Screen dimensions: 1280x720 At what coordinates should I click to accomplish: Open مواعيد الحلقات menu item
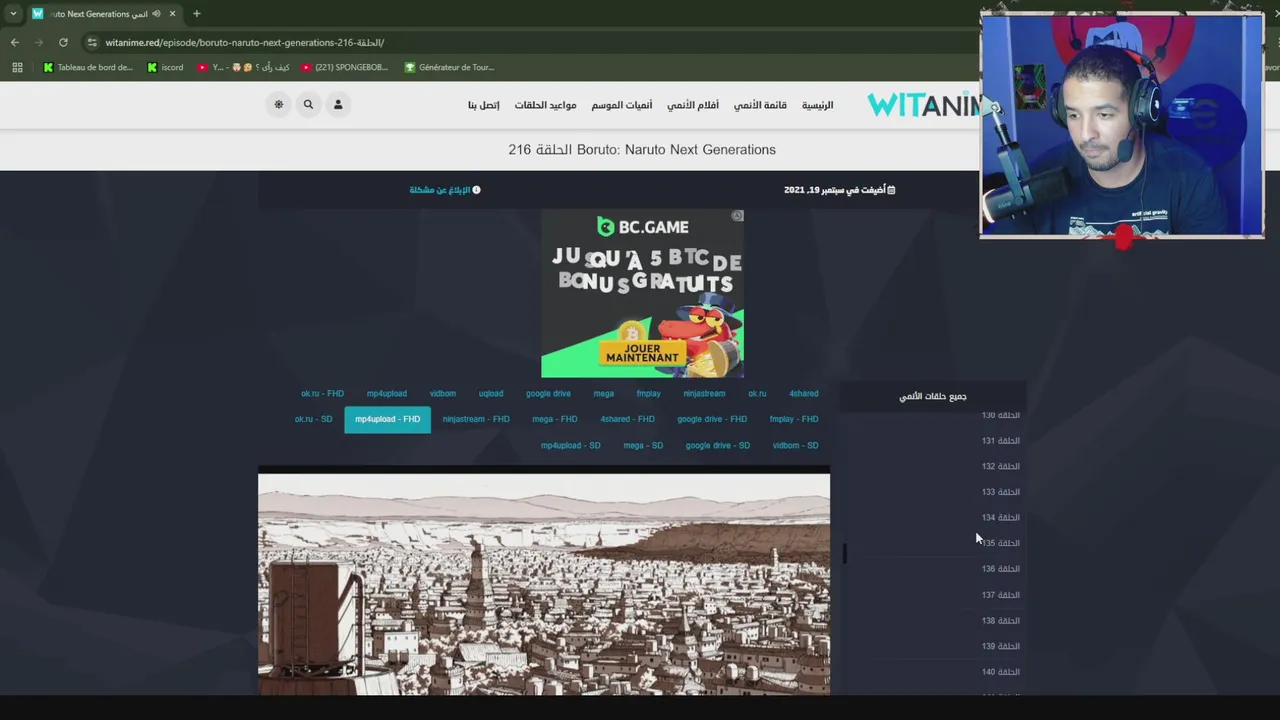pyautogui.click(x=545, y=105)
